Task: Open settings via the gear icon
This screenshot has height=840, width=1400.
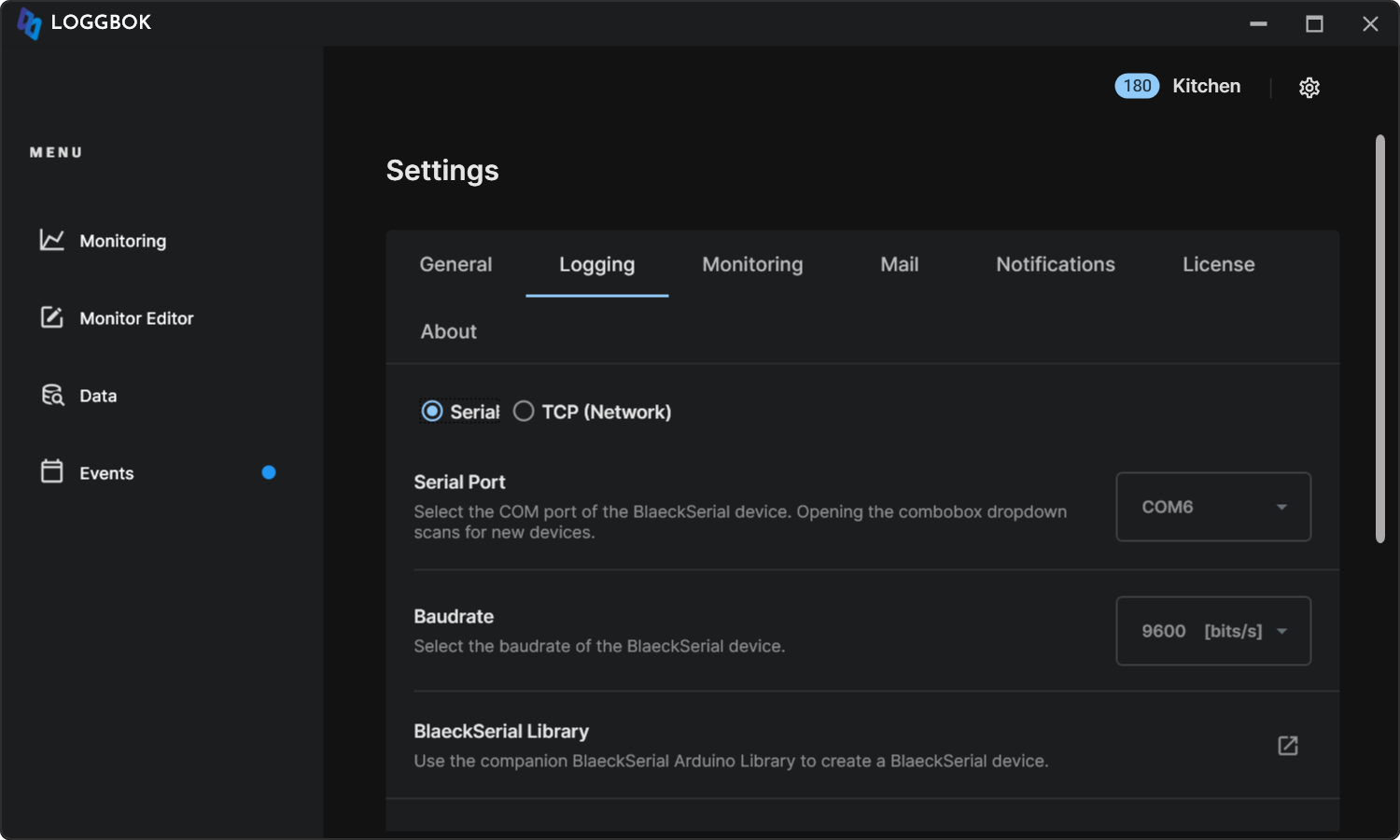Action: pyautogui.click(x=1309, y=88)
